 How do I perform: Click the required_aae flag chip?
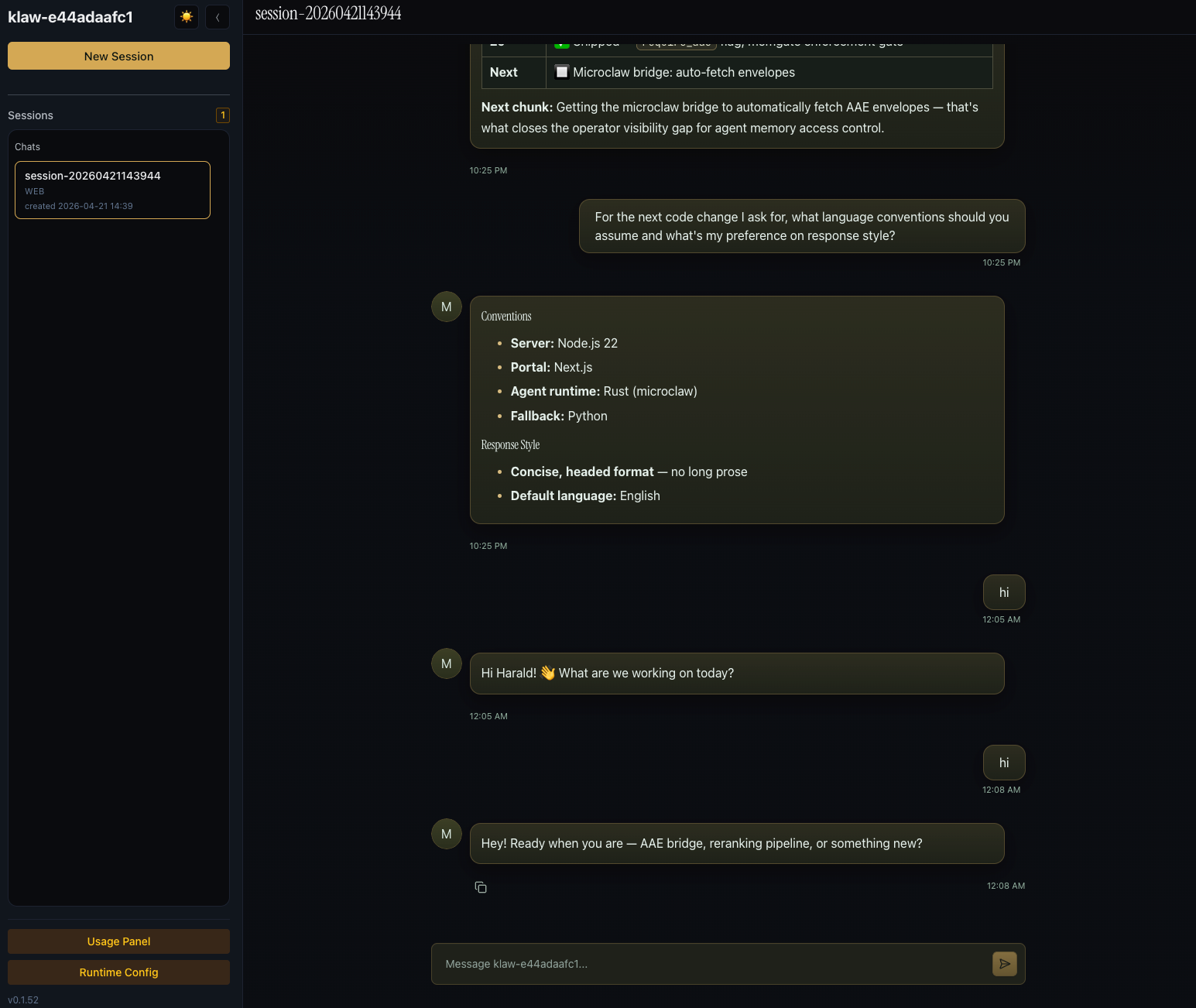pyautogui.click(x=676, y=42)
